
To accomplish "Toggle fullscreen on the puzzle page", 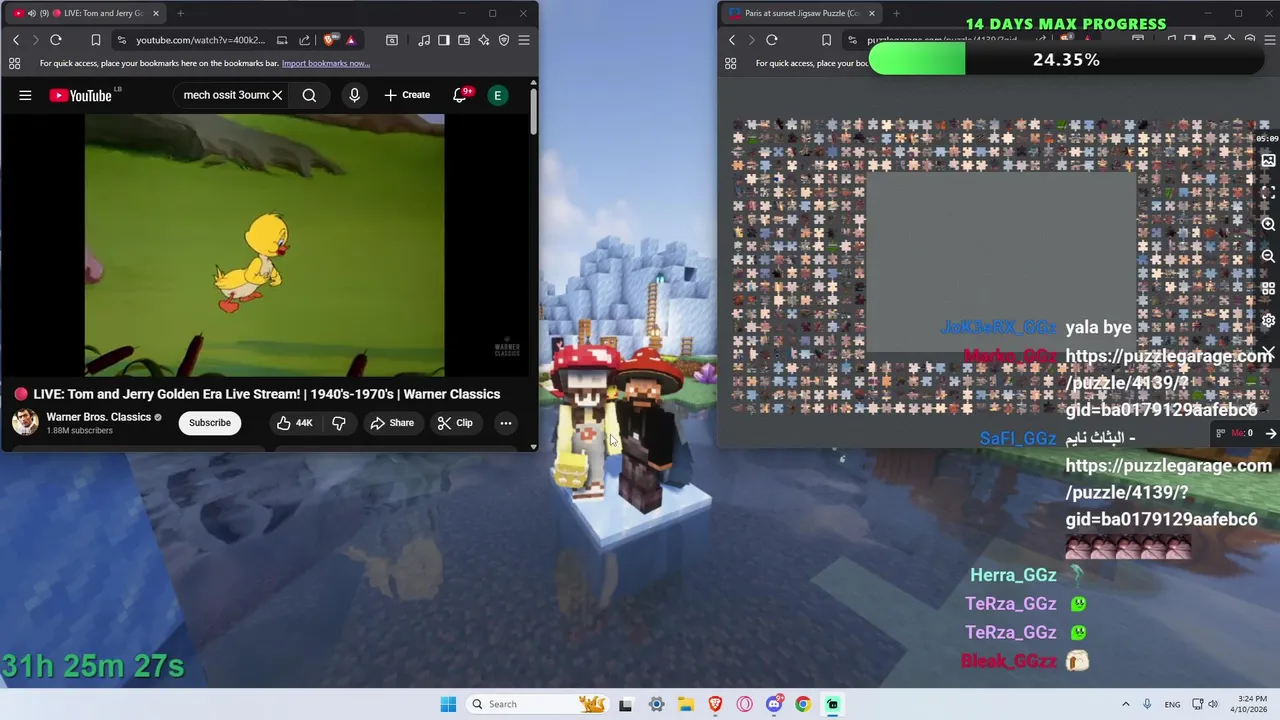I will (x=1268, y=192).
